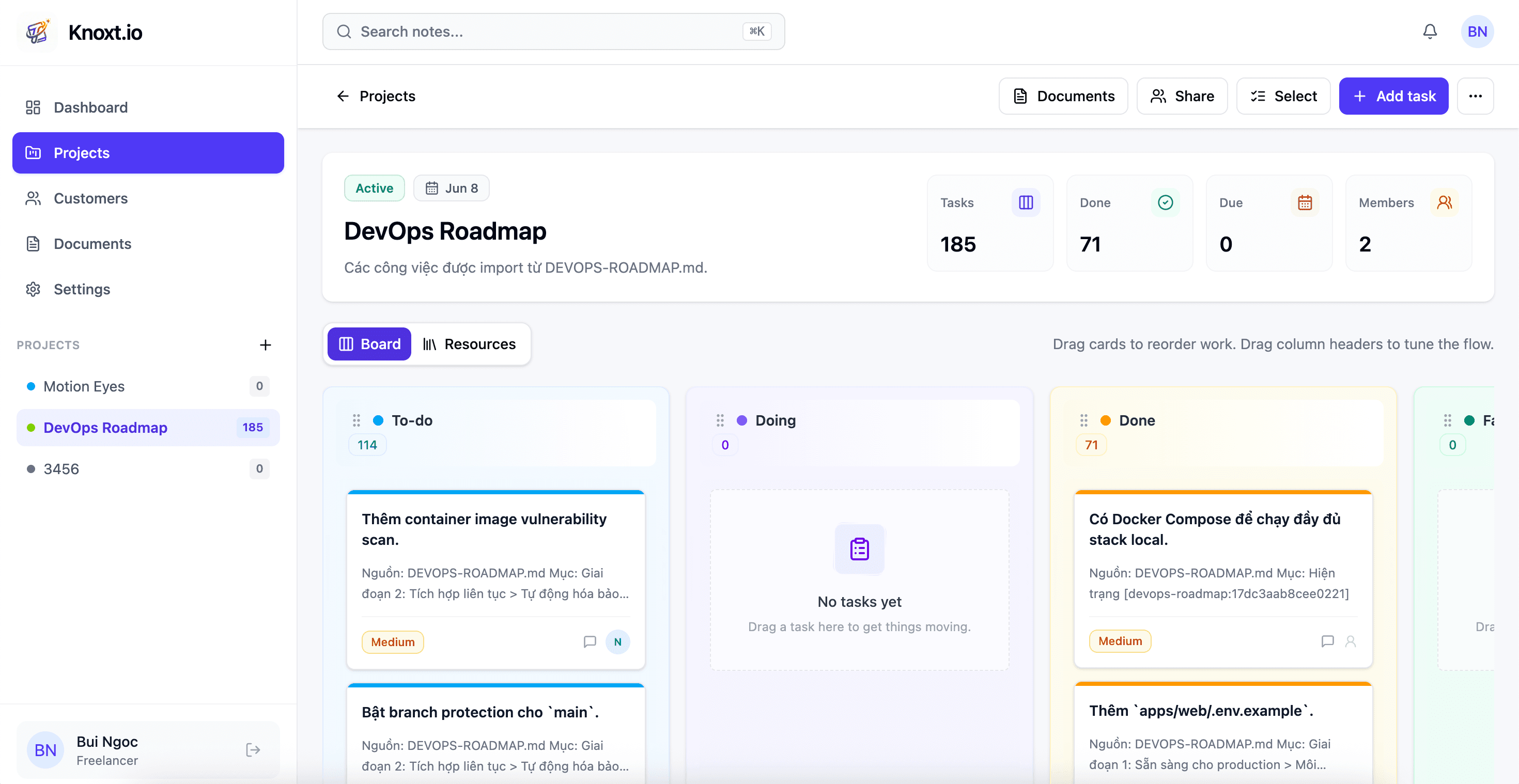Click the Tasks stat value 185
Screen dimensions: 1519x784
coord(957,244)
